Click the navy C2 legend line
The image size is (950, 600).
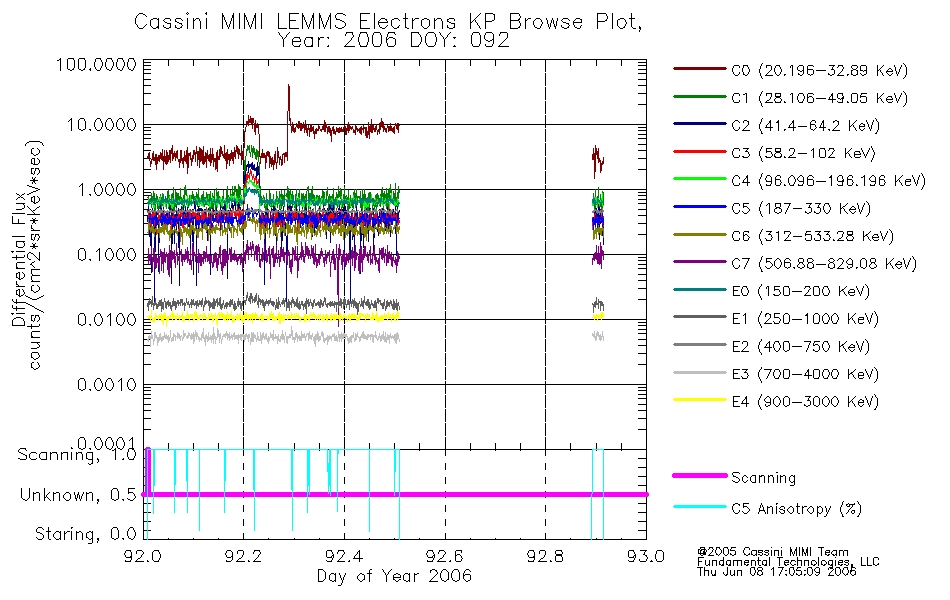[x=699, y=124]
